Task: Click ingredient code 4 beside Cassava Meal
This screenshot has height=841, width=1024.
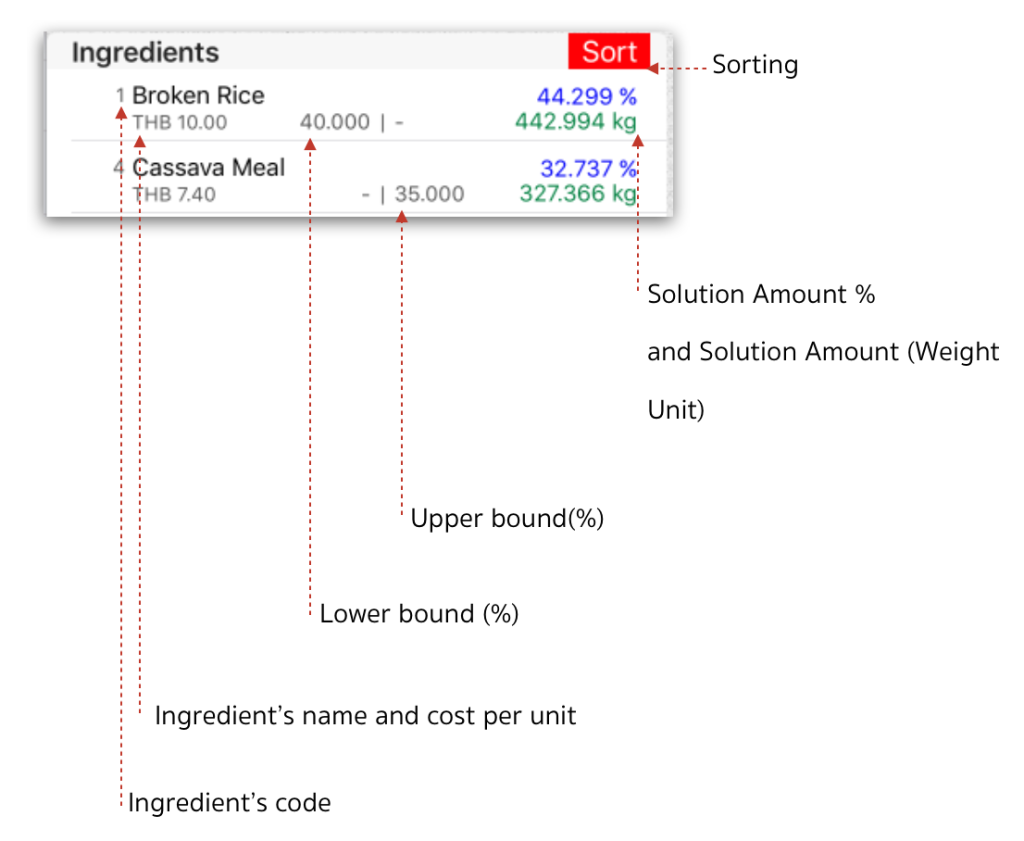Action: coord(118,168)
